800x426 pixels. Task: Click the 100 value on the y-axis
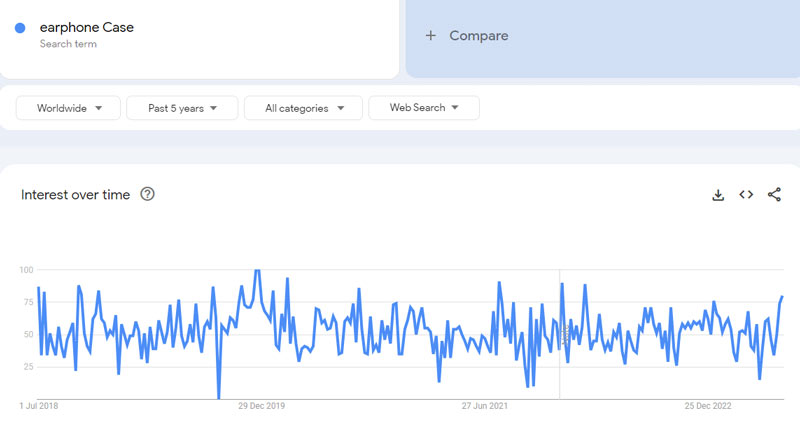click(x=26, y=270)
